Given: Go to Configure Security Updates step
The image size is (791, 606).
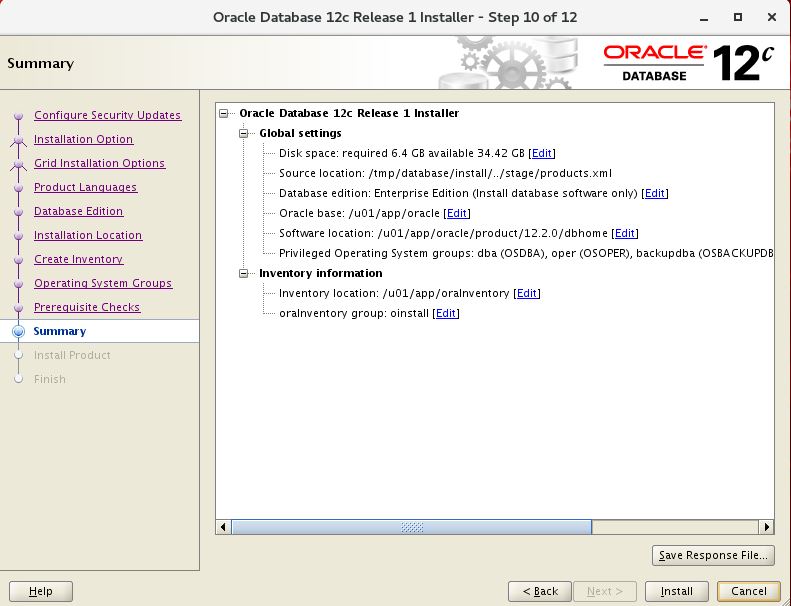Looking at the screenshot, I should (x=107, y=115).
